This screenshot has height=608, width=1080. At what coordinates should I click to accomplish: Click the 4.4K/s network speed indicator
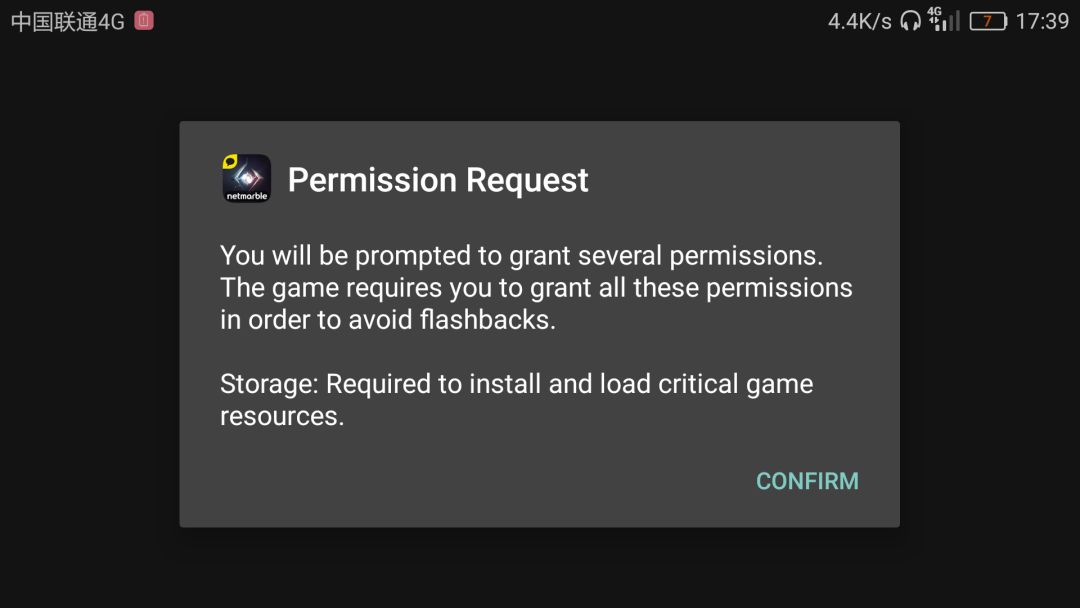click(859, 21)
